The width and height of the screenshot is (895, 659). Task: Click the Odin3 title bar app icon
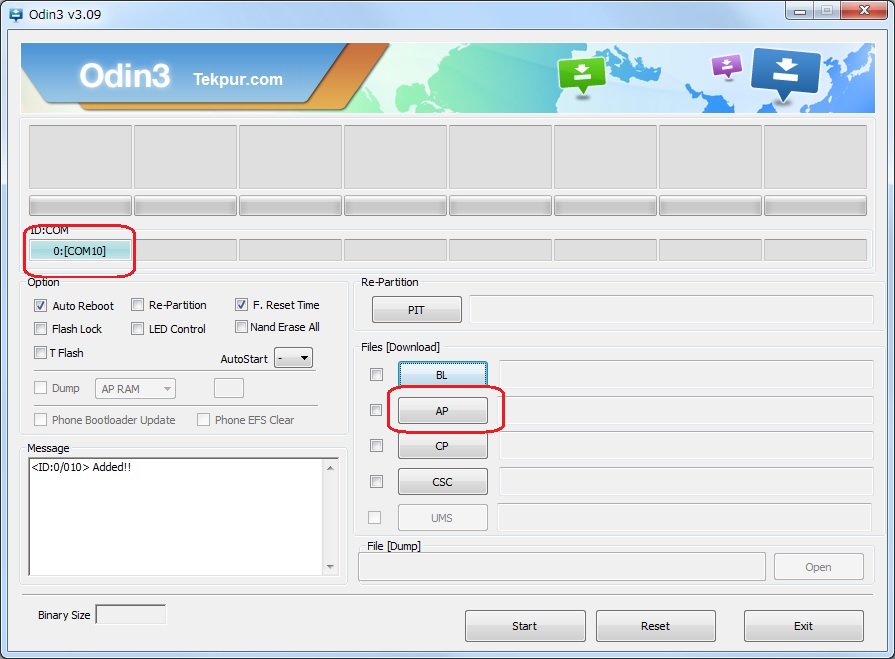(16, 15)
